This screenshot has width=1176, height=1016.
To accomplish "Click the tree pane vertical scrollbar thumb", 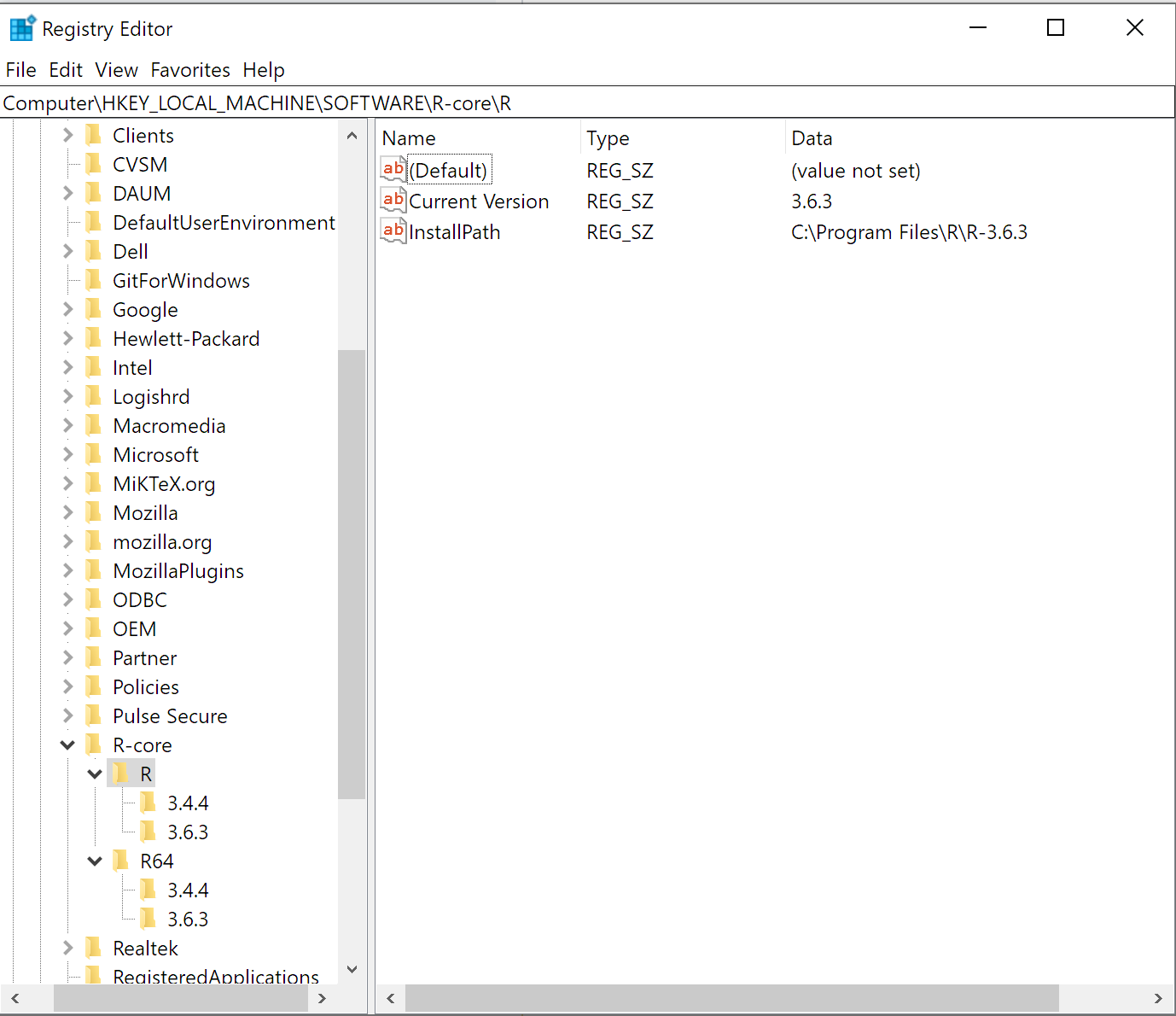I will point(352,575).
